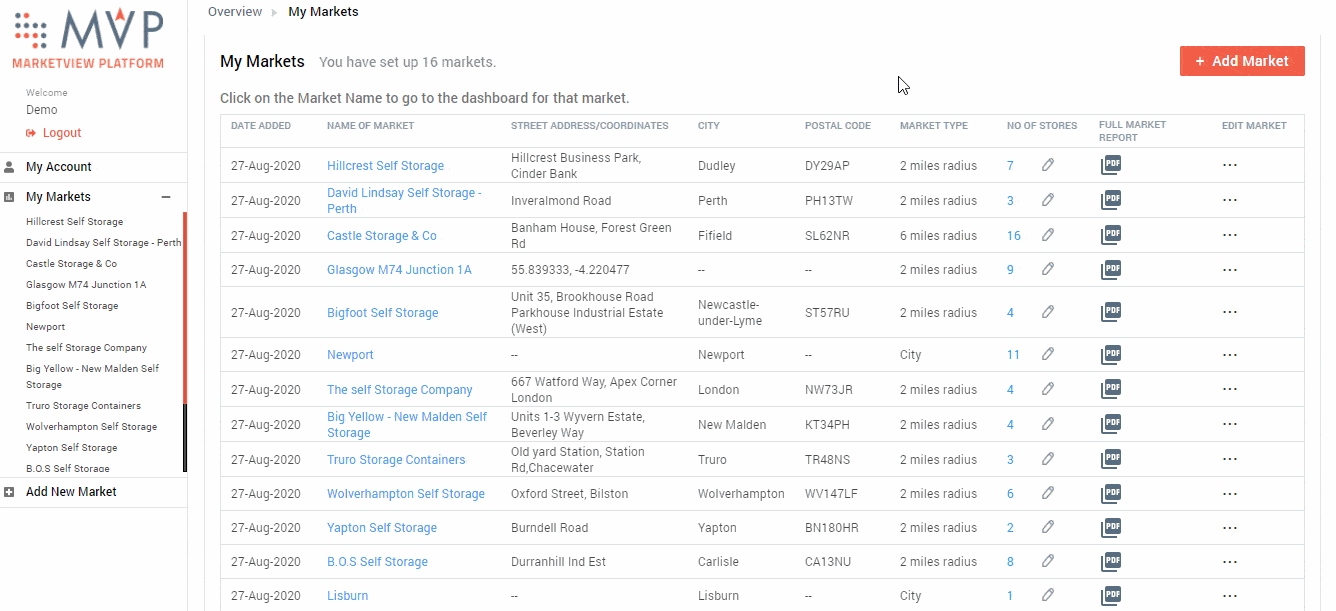Open PDF report for Yapton Self Storage
The image size is (1336, 611).
pos(1110,527)
